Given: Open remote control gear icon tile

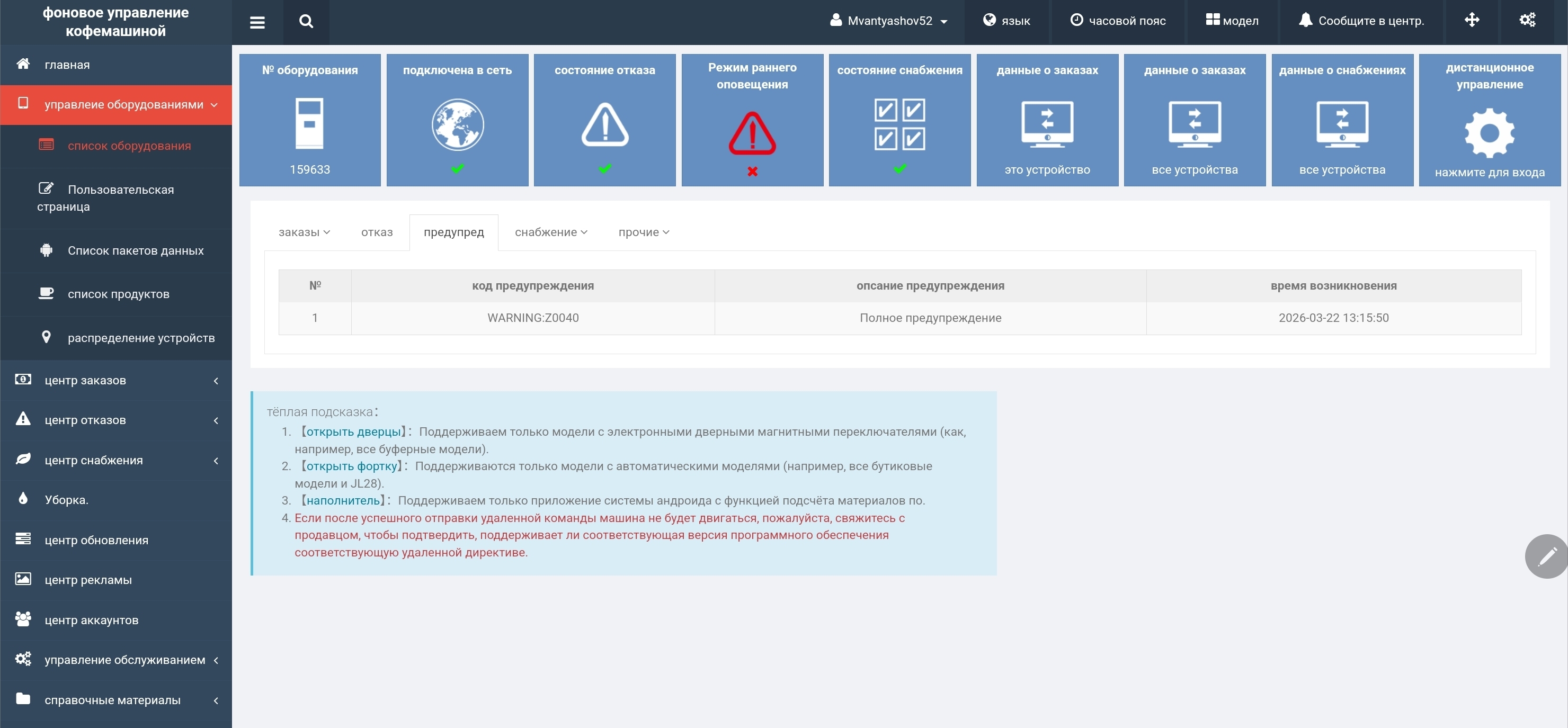Looking at the screenshot, I should (1489, 133).
